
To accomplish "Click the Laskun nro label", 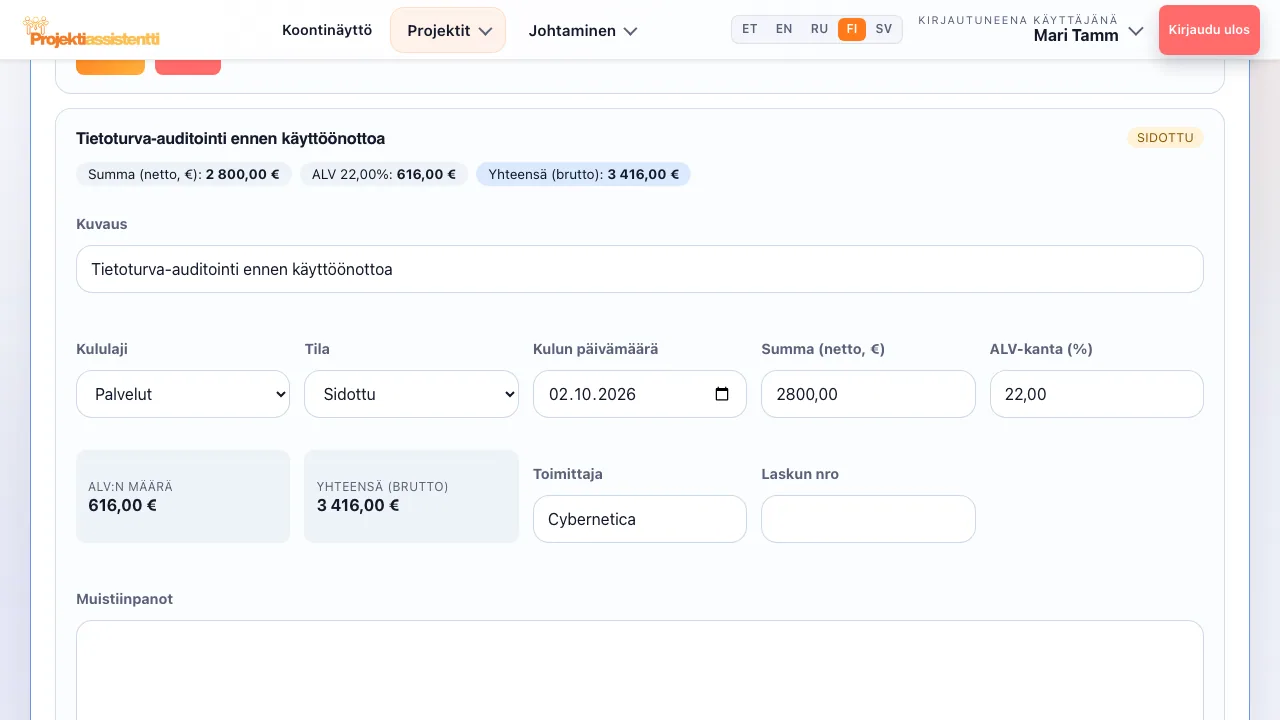I will click(x=800, y=474).
